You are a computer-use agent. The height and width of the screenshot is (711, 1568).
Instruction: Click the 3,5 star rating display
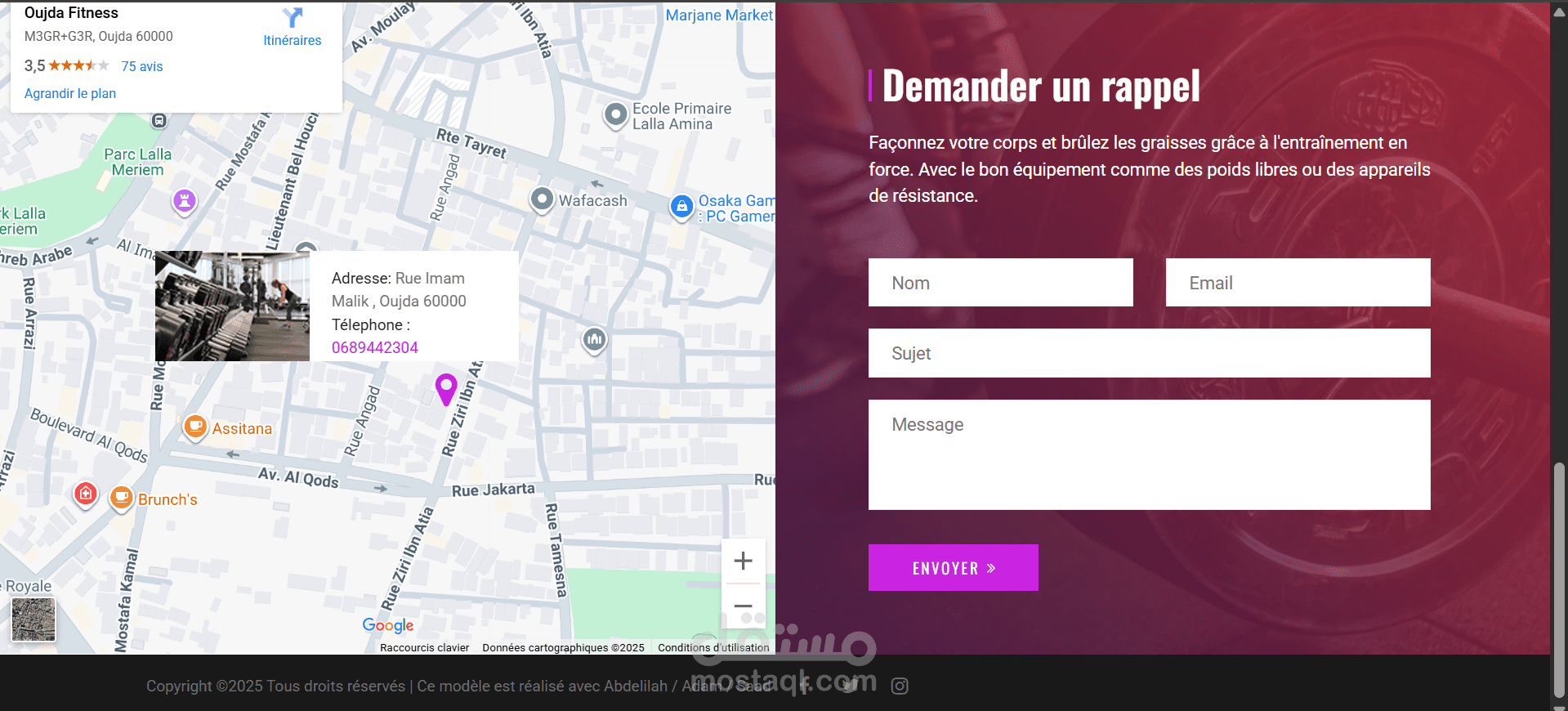(67, 66)
